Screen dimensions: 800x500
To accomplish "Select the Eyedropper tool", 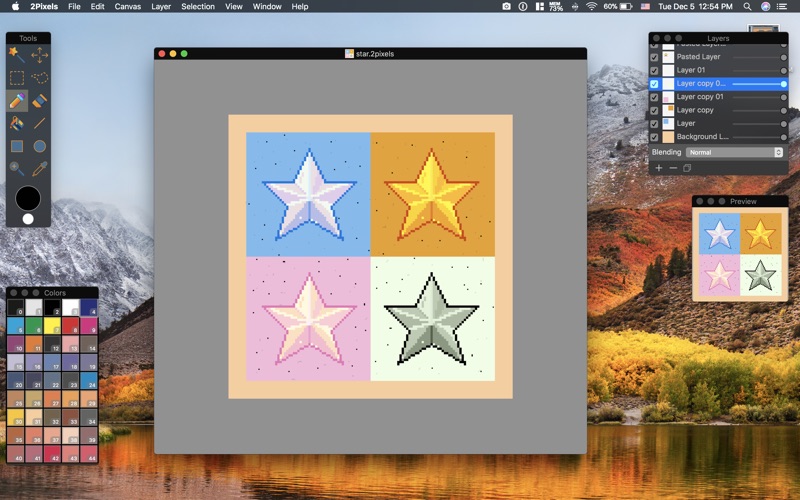I will click(x=39, y=169).
